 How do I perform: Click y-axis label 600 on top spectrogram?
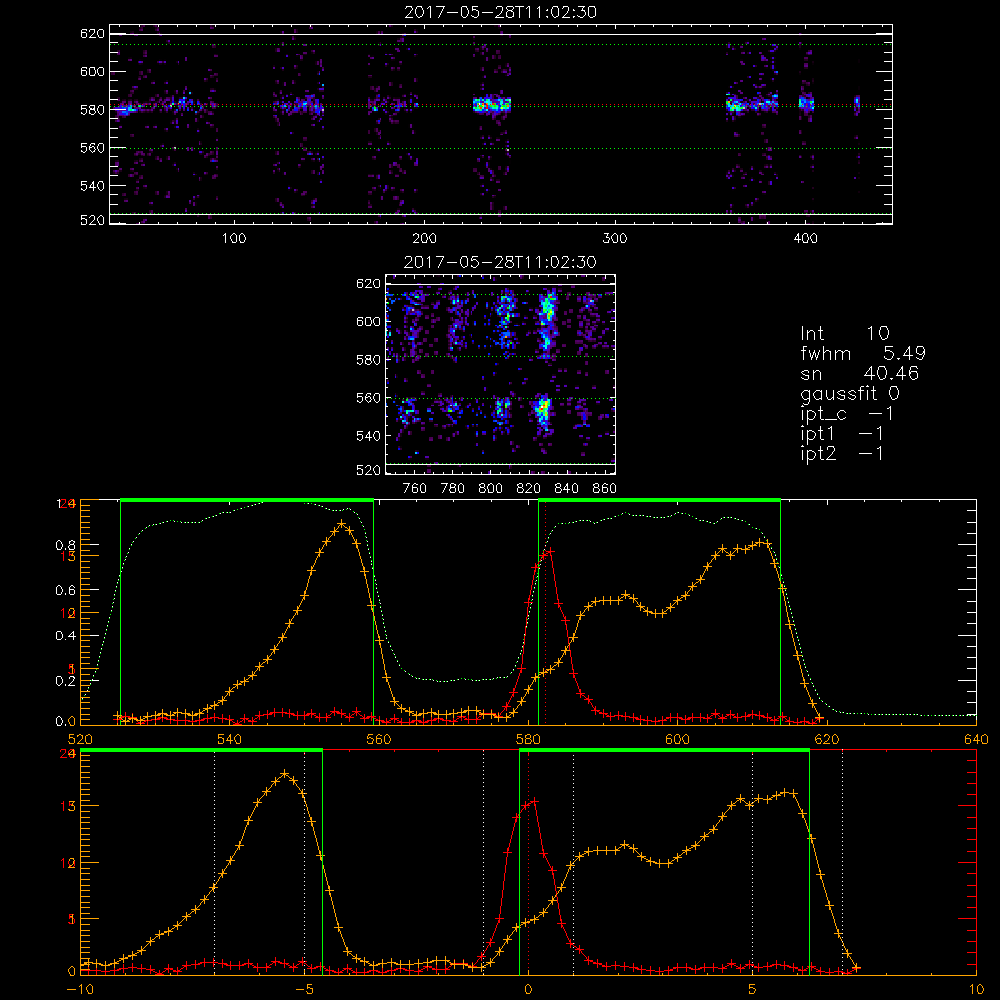[92, 71]
